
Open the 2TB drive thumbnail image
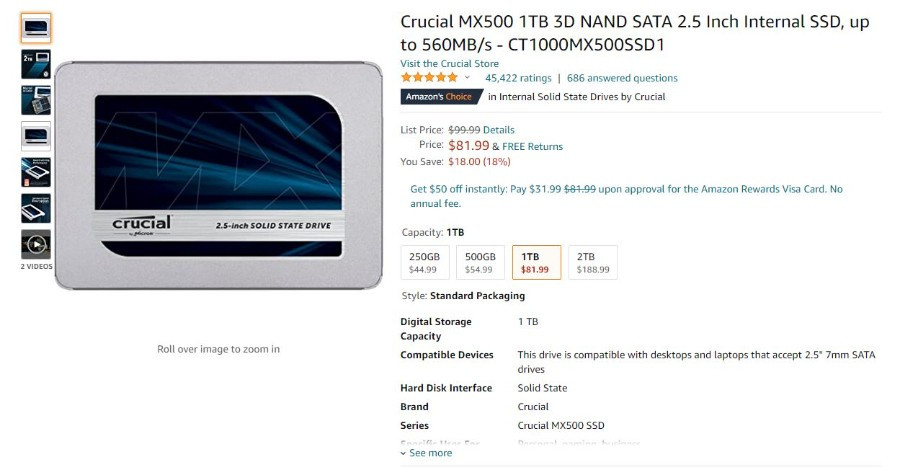[x=36, y=64]
